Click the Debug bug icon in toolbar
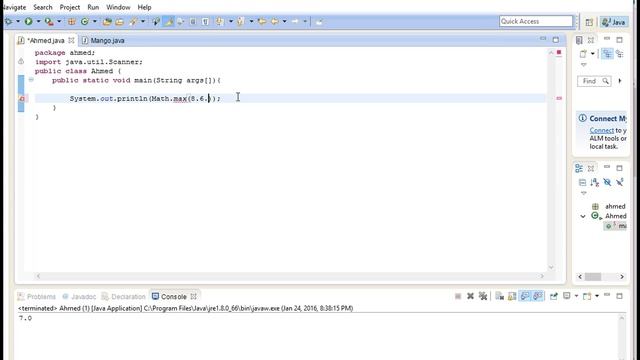 pyautogui.click(x=8, y=22)
